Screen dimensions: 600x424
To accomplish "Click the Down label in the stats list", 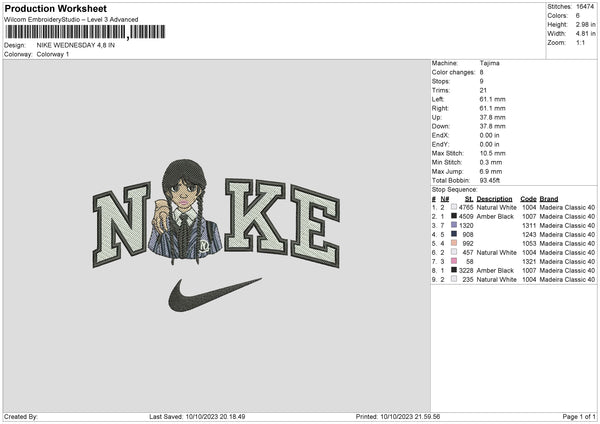I will 440,126.
